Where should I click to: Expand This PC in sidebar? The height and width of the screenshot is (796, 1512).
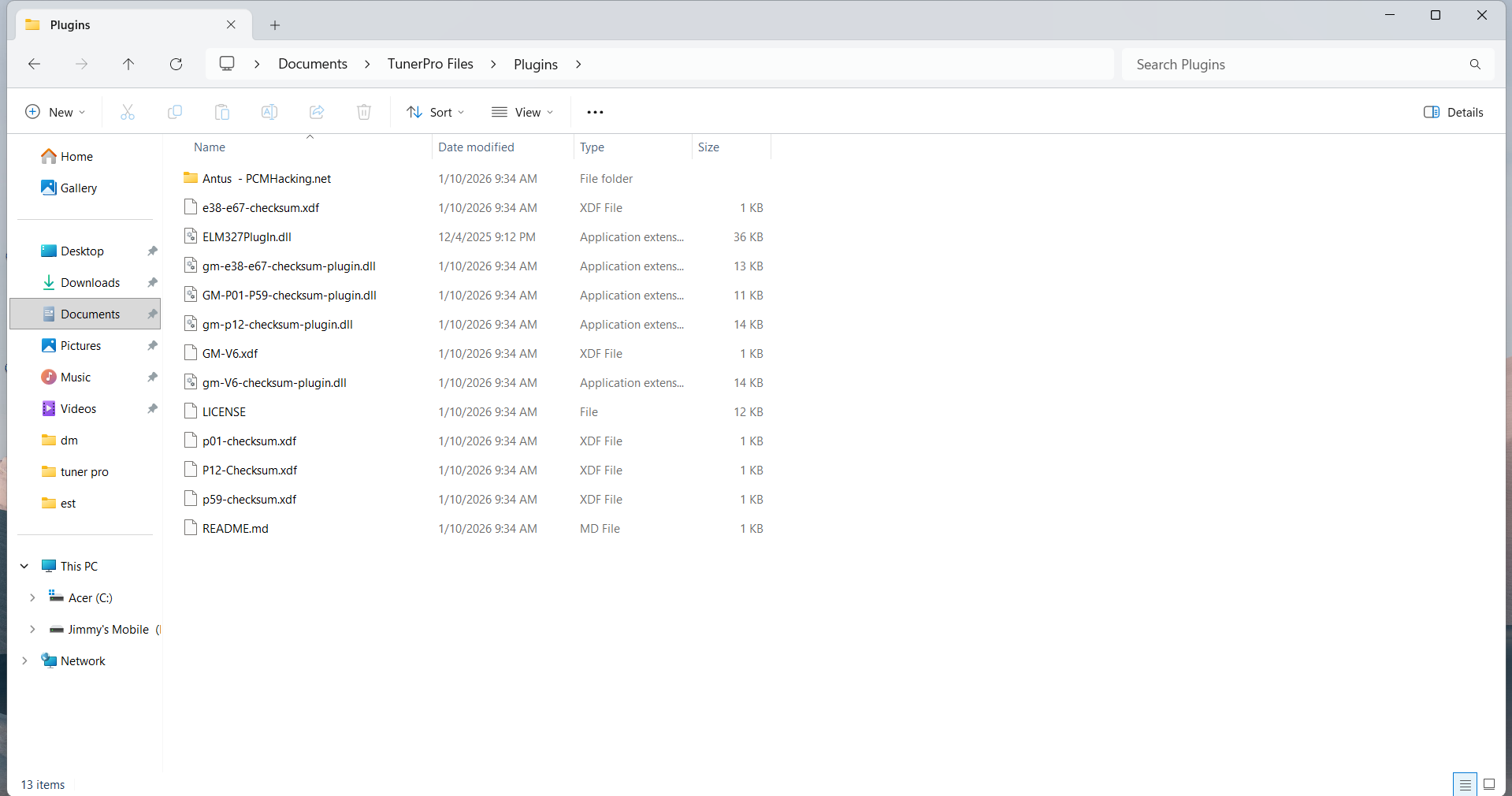point(24,565)
